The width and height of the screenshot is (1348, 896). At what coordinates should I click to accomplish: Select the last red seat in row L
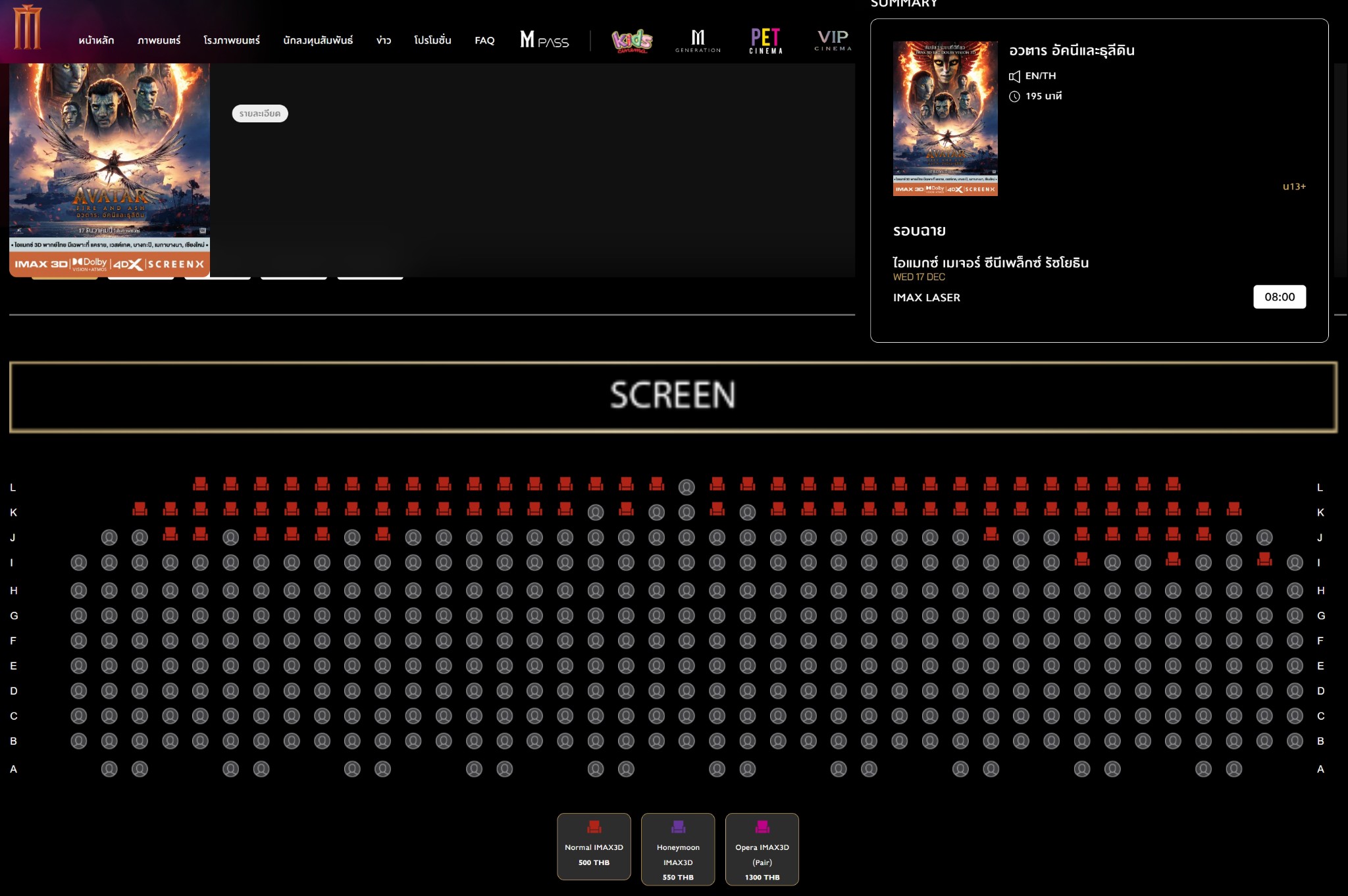1173,485
